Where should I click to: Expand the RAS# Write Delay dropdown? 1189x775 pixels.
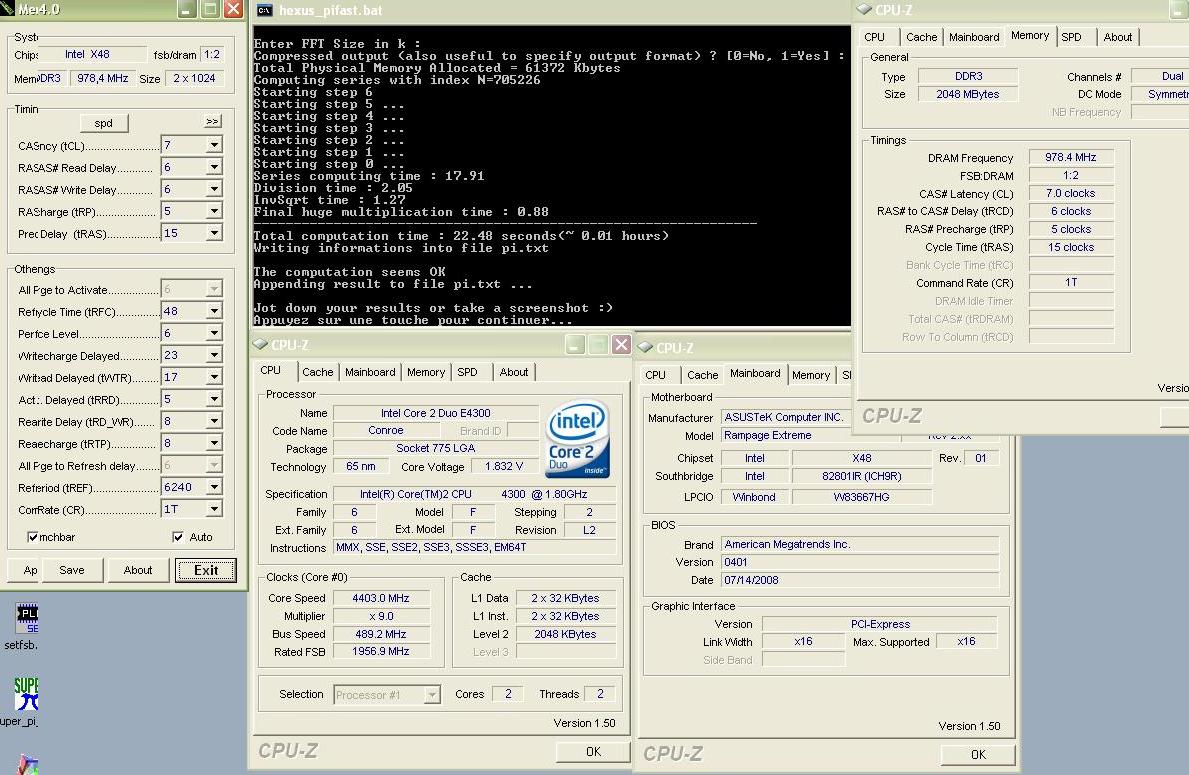tap(215, 189)
